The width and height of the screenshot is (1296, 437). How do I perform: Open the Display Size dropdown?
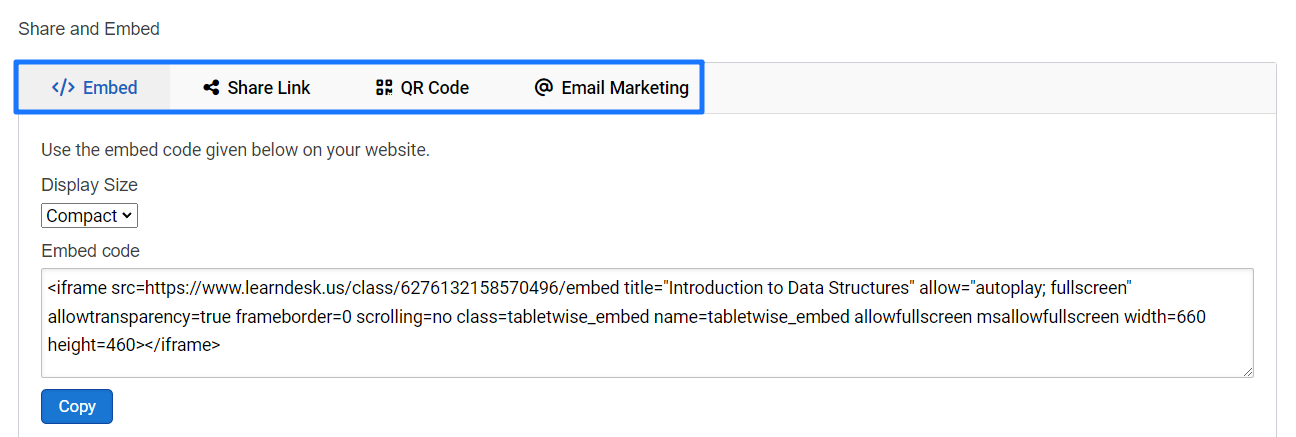(x=89, y=216)
